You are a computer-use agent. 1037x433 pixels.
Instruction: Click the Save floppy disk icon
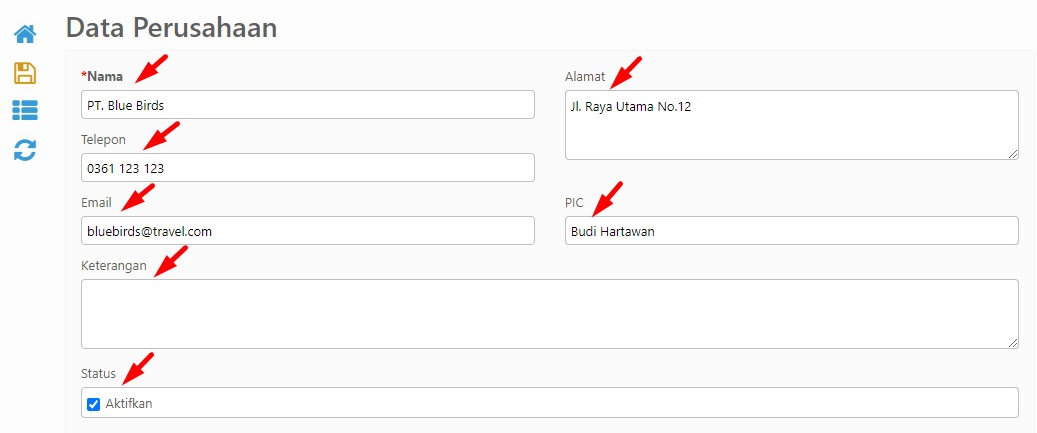tap(25, 72)
